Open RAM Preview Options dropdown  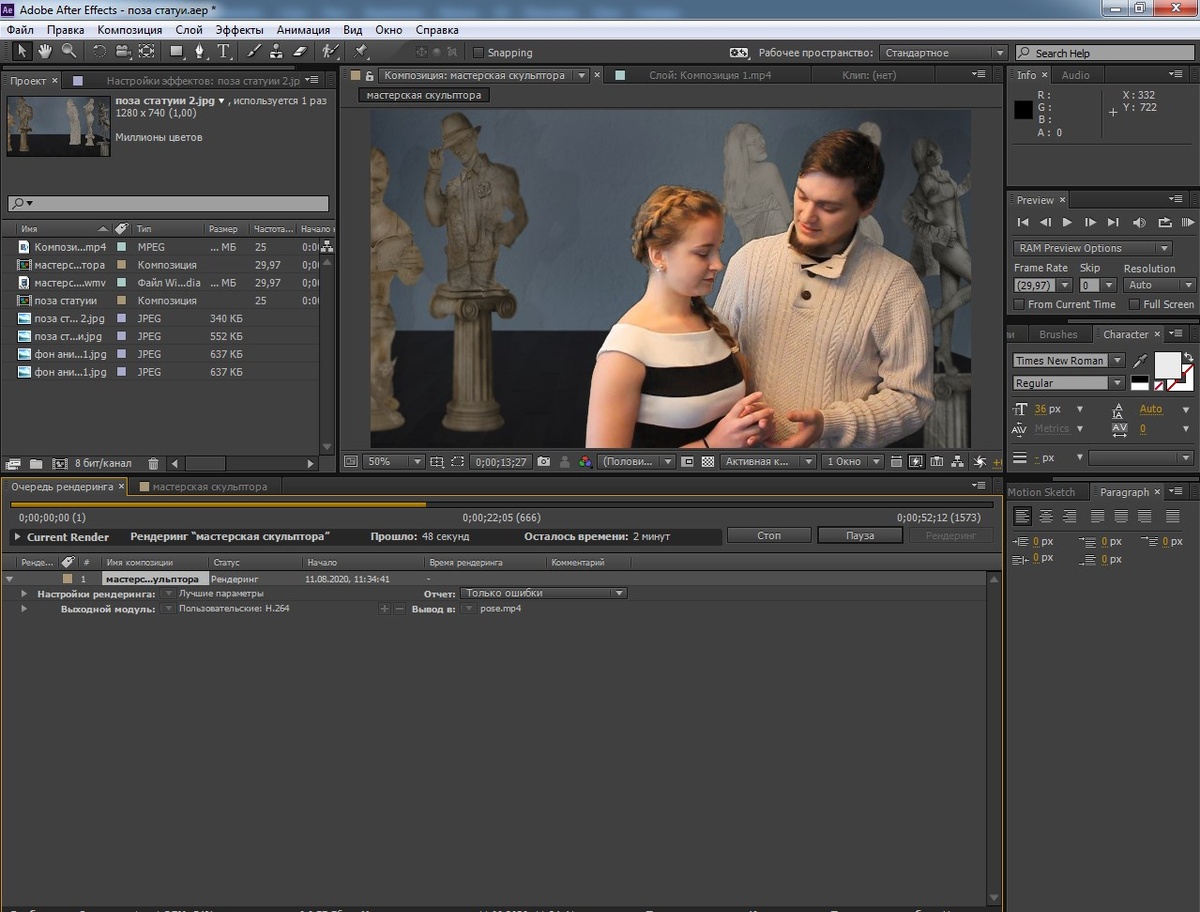coord(1092,248)
